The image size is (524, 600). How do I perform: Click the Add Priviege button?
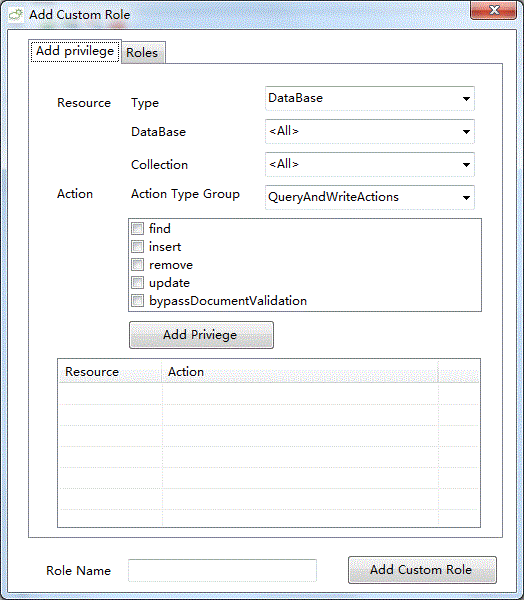201,335
